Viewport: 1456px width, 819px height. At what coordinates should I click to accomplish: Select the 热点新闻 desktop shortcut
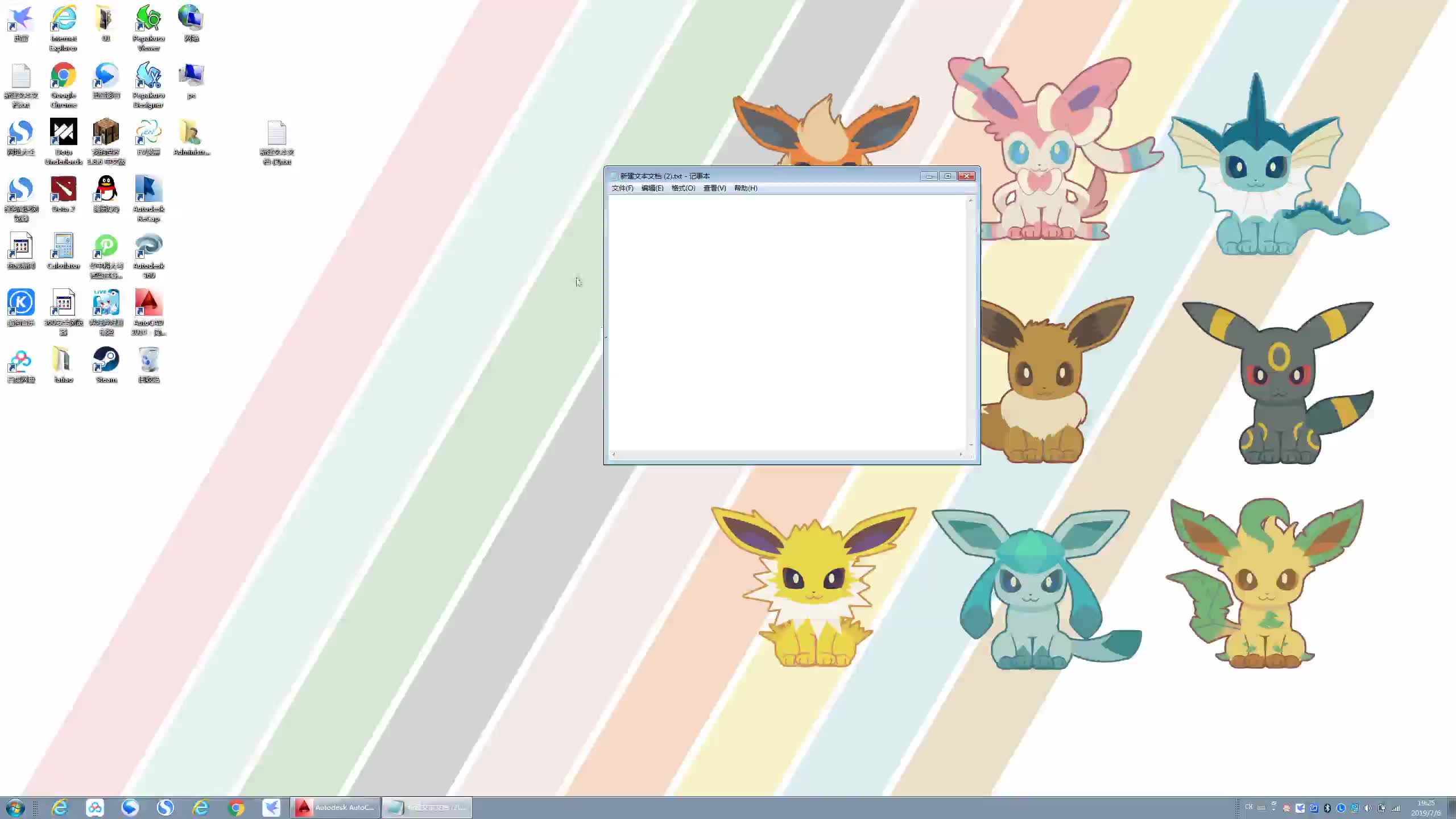21,251
